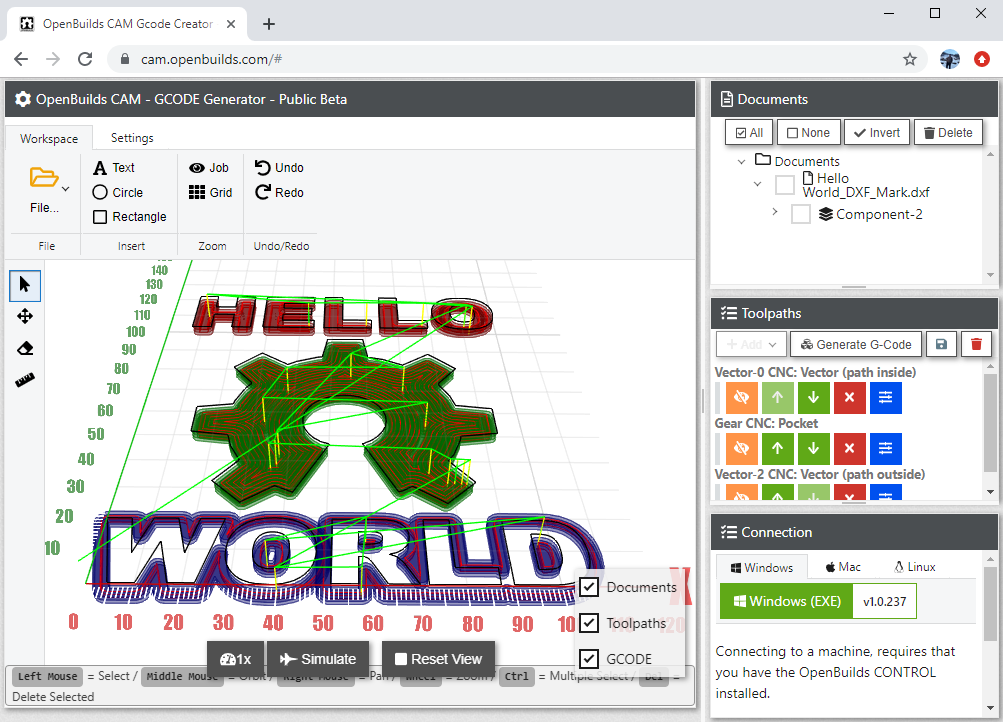
Task: Select the Eraser tool
Action: tap(25, 348)
